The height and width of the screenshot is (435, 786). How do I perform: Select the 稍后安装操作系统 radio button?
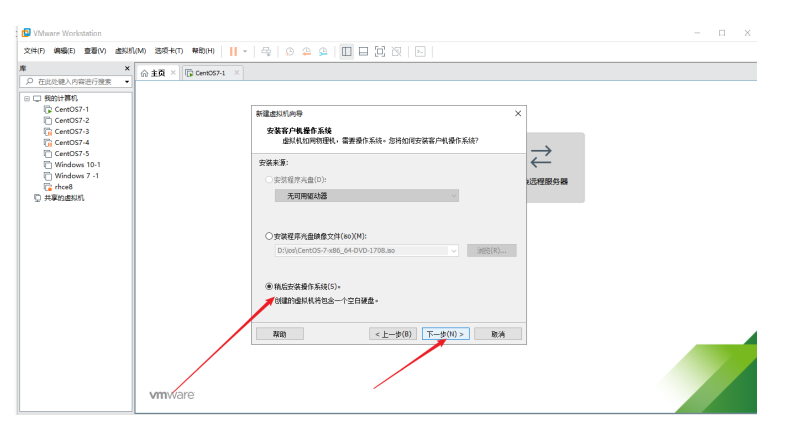[x=269, y=287]
